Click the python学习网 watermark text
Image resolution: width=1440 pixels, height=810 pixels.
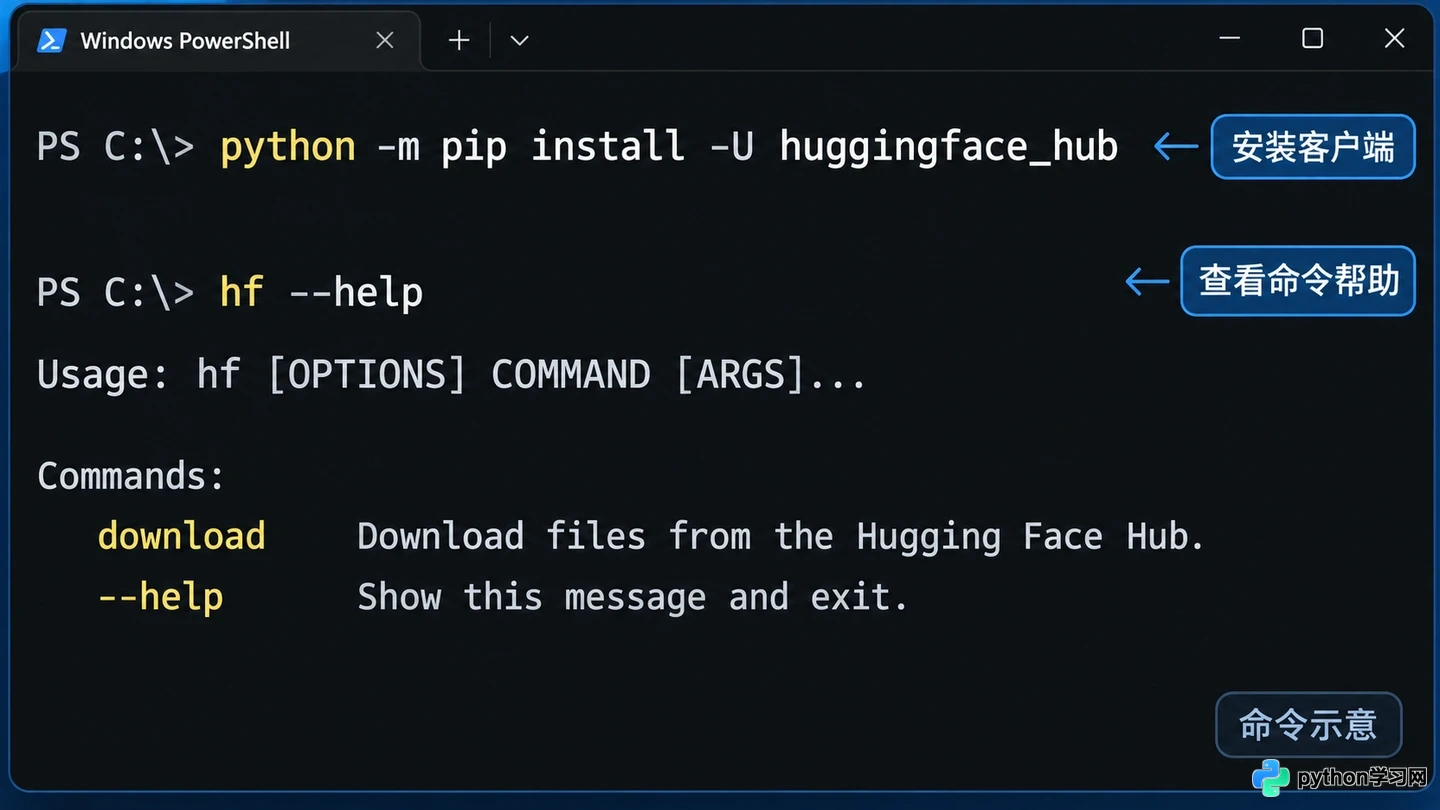pyautogui.click(x=1361, y=777)
